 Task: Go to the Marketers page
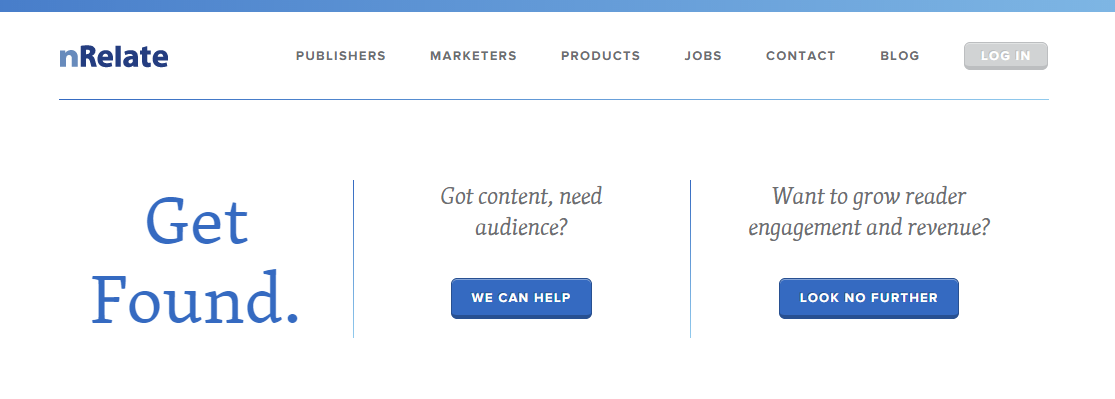pyautogui.click(x=473, y=55)
